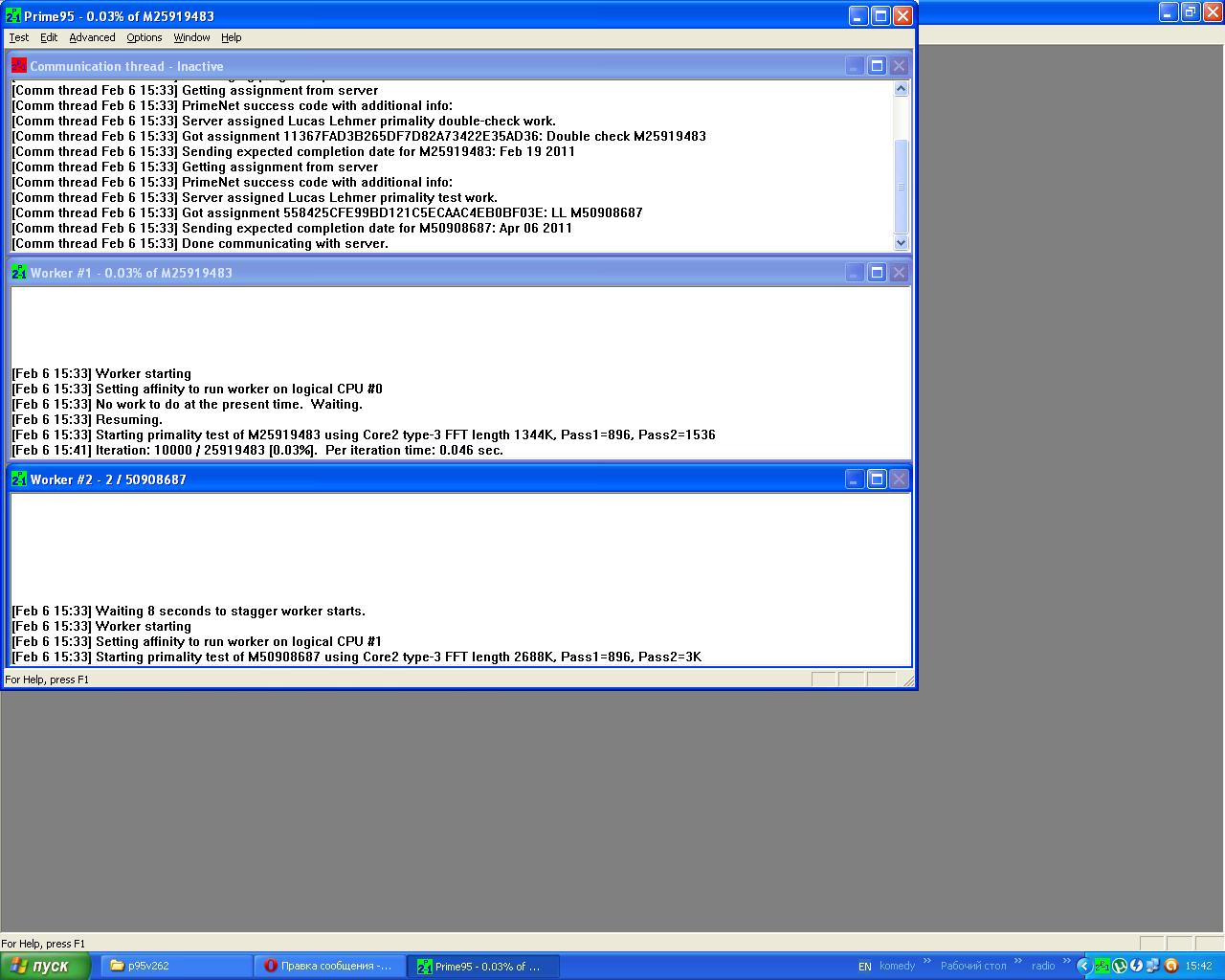Image resolution: width=1225 pixels, height=980 pixels.
Task: Minimize the main Prime95 window
Action: 857,15
